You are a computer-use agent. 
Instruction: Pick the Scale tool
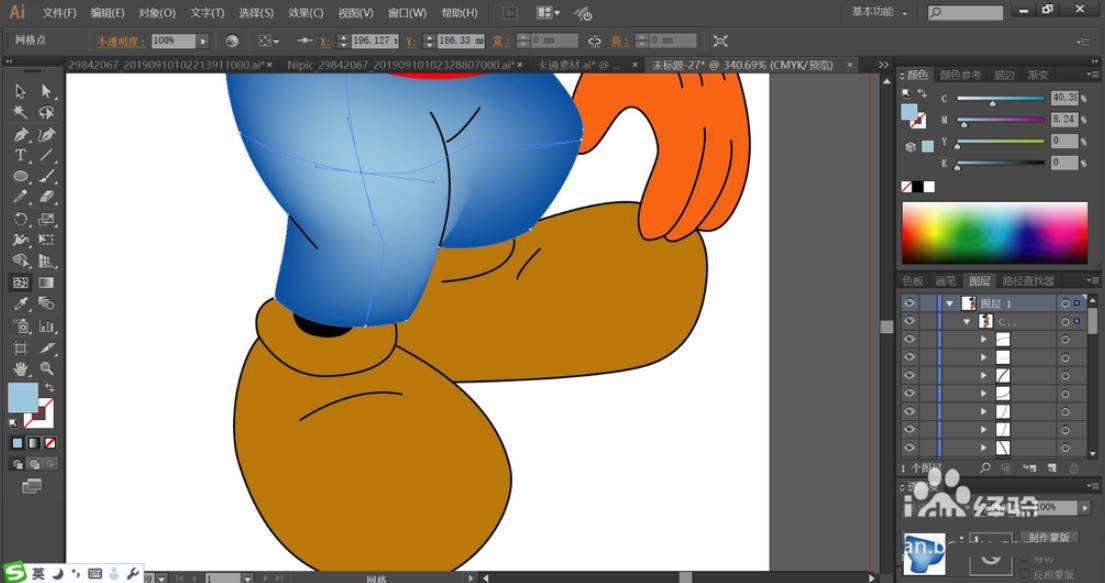tap(47, 219)
